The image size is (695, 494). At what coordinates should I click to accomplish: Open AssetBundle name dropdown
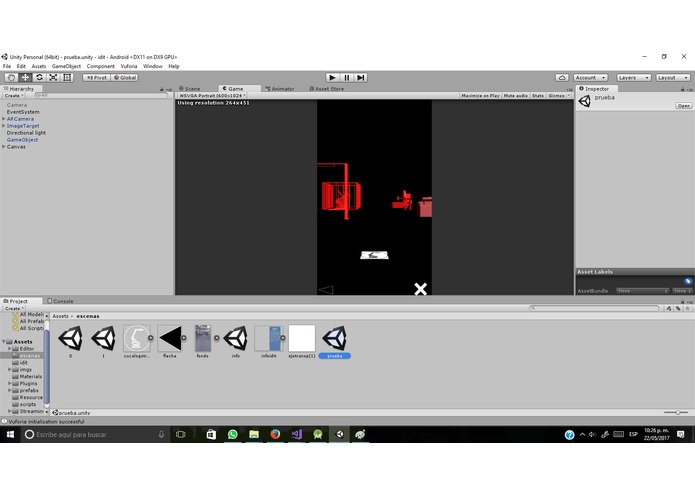point(642,291)
